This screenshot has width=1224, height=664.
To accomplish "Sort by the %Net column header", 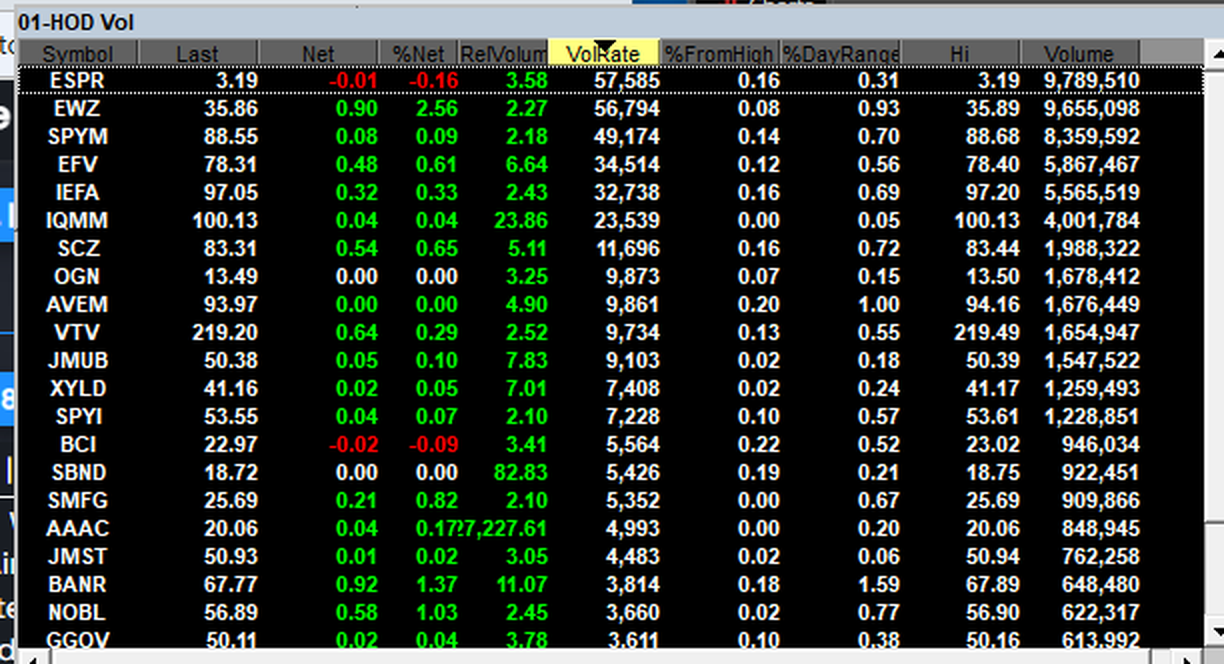I will (418, 54).
